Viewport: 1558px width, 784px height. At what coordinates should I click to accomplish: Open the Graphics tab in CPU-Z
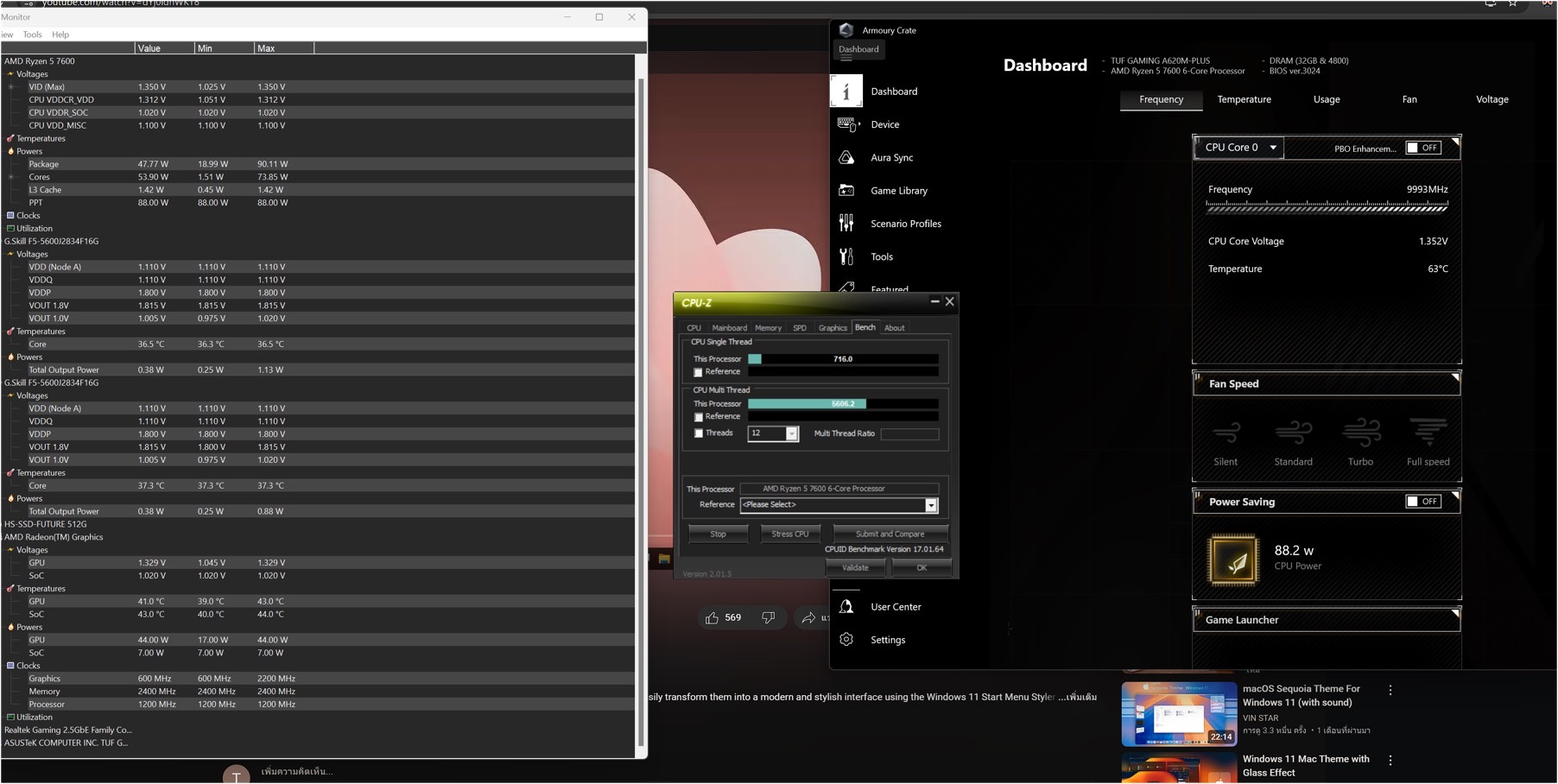833,328
